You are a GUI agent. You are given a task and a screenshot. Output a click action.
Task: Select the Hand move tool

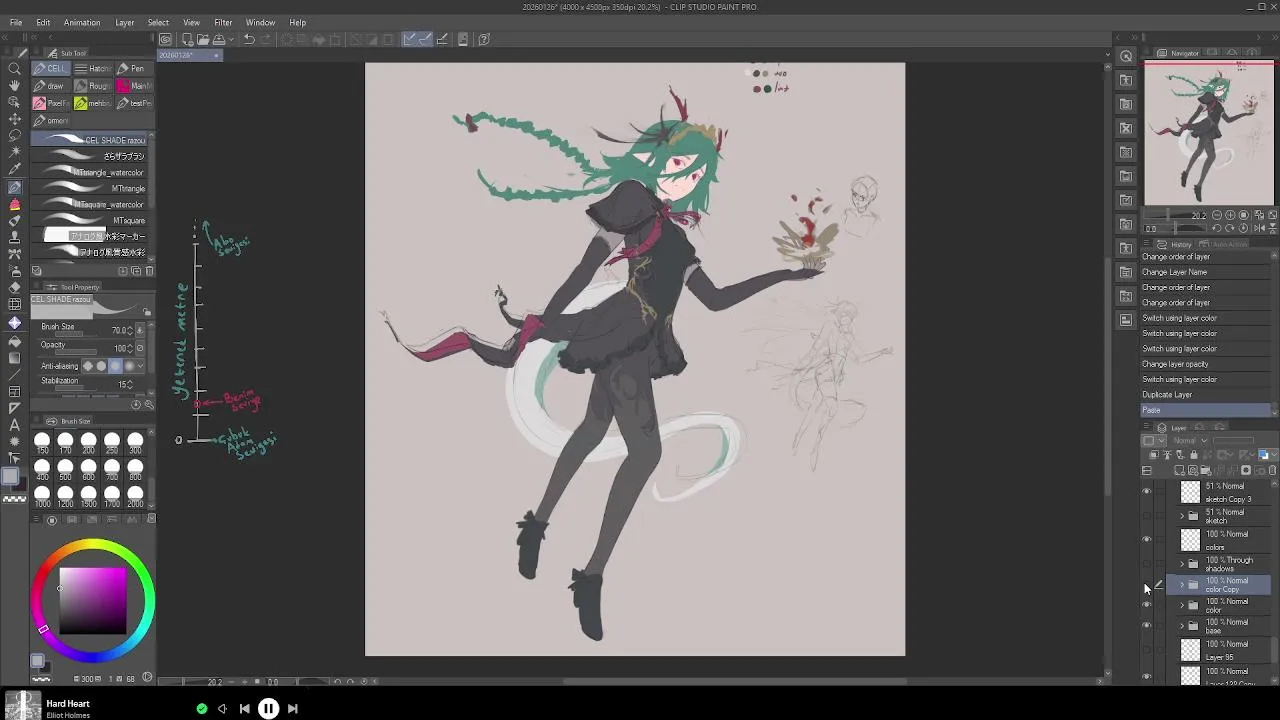(14, 86)
